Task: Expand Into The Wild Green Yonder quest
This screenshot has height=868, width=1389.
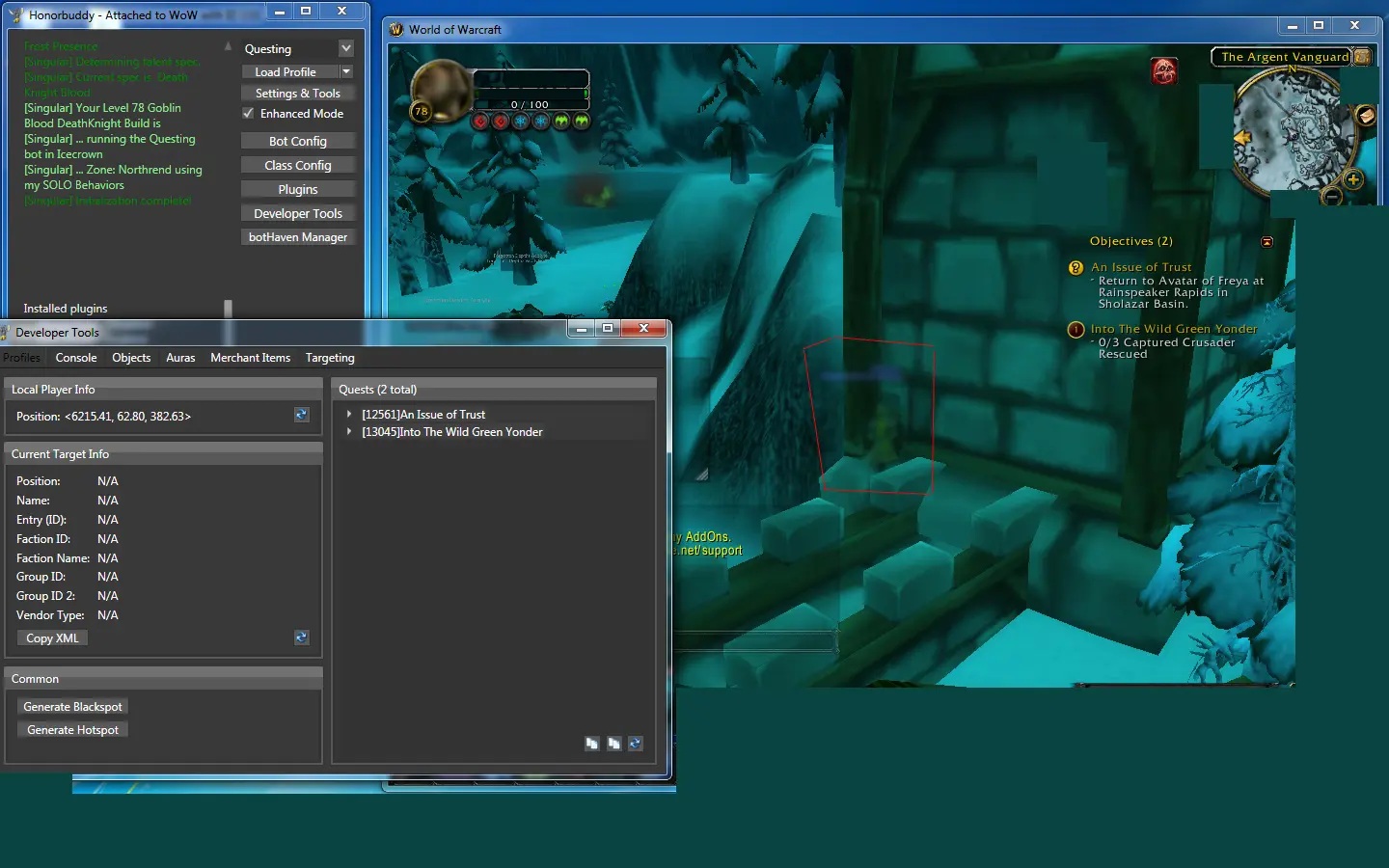Action: pyautogui.click(x=349, y=432)
